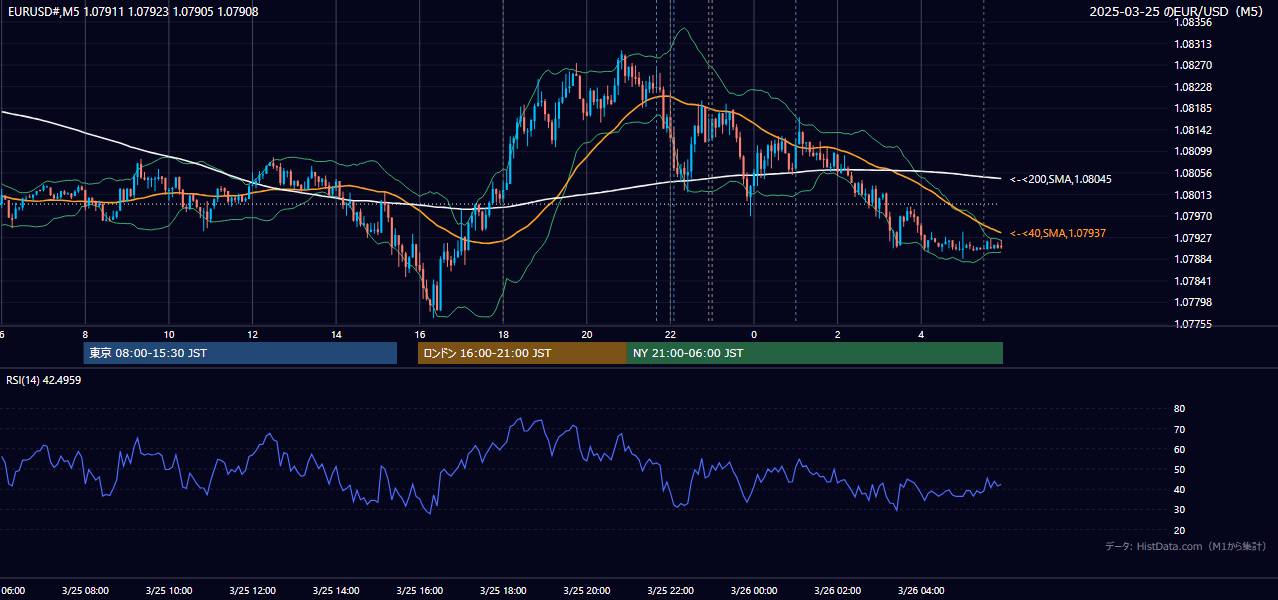Click price level 1.08099 on the price axis

pyautogui.click(x=1194, y=152)
